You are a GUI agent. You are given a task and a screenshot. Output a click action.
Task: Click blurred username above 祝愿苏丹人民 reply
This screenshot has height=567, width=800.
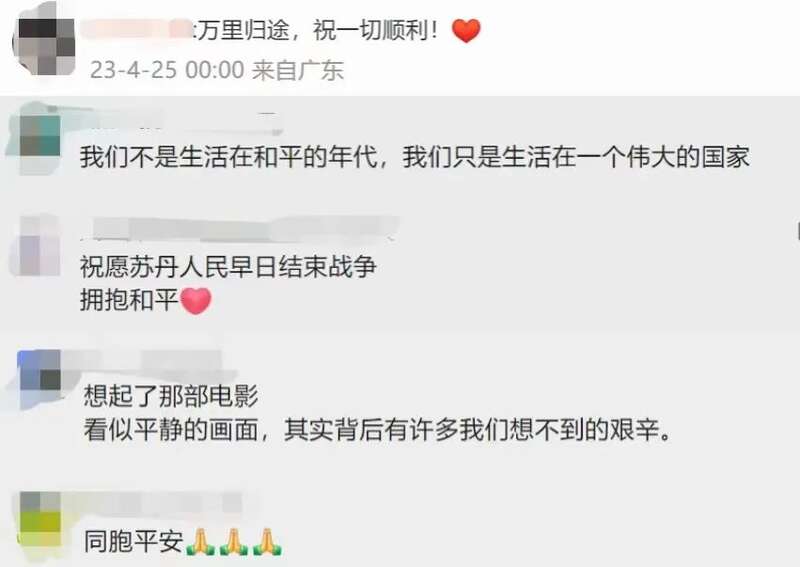pos(240,229)
